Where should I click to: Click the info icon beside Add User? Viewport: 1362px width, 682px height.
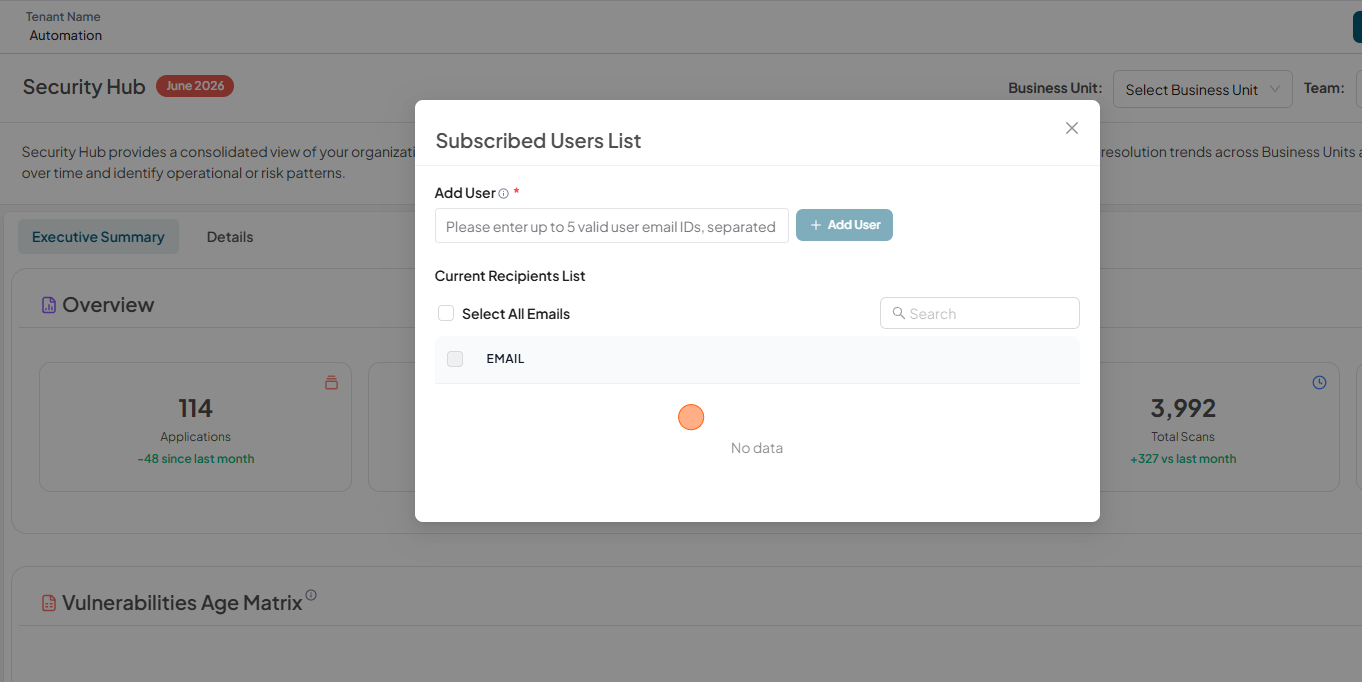click(x=503, y=194)
